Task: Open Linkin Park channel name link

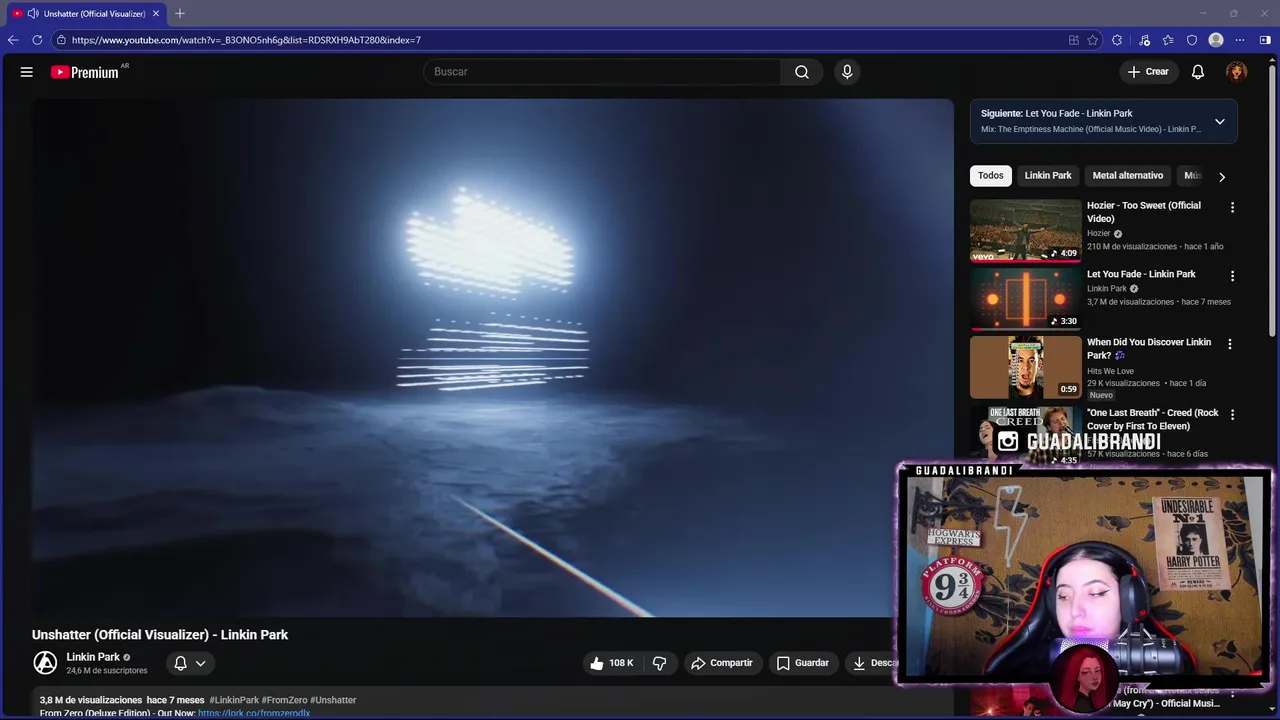Action: [93, 657]
